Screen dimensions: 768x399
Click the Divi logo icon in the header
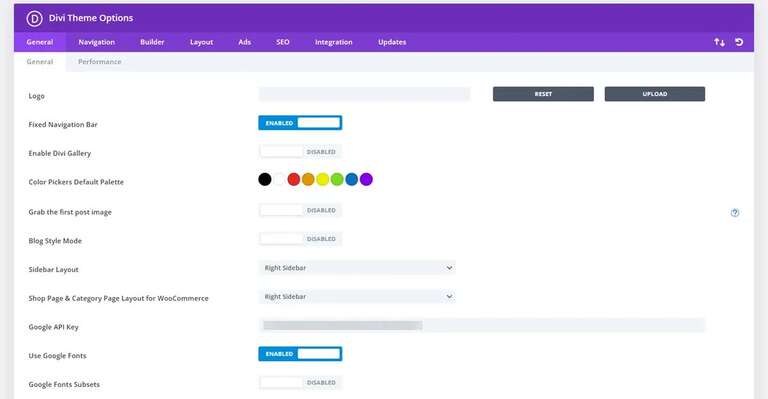tap(34, 19)
